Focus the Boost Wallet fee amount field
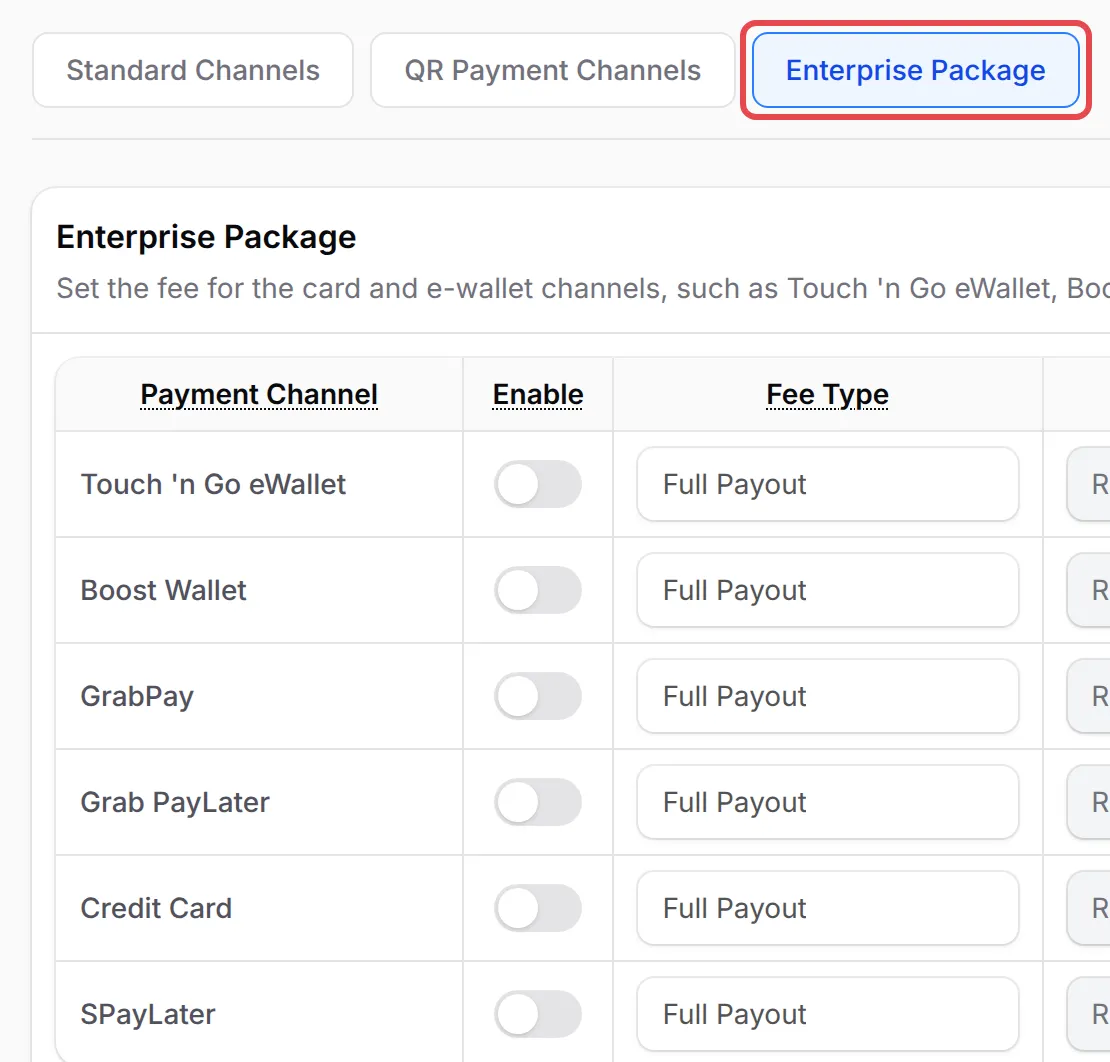Screen dimensions: 1110x1062 click(x=1089, y=590)
